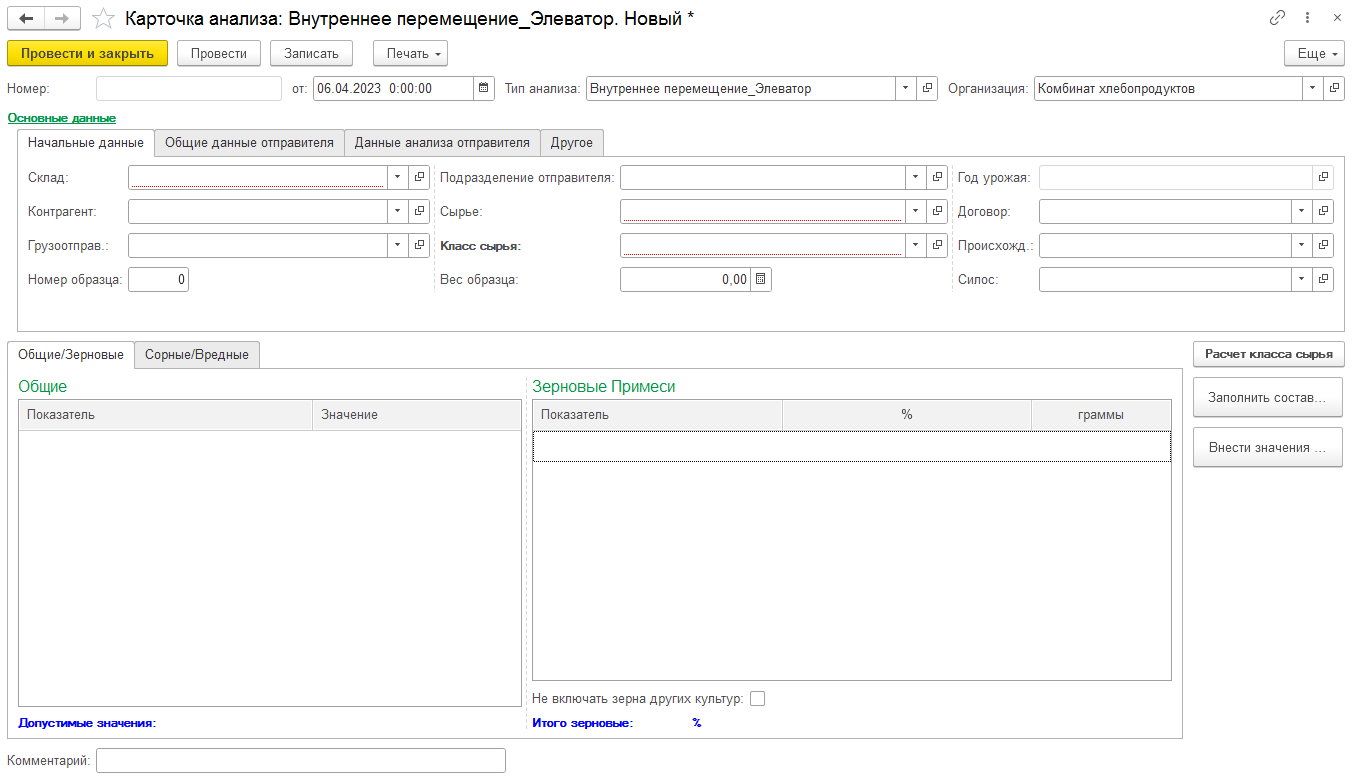Focus the Номер образца field

[158, 280]
